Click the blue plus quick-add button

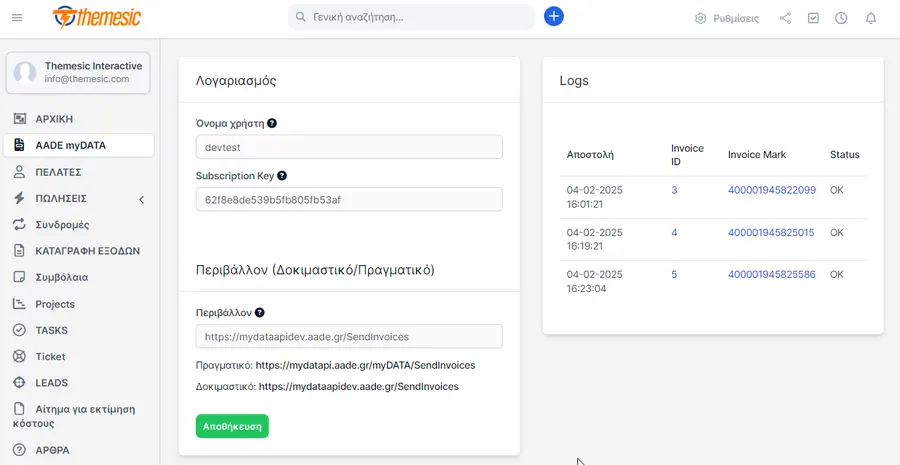(x=554, y=16)
